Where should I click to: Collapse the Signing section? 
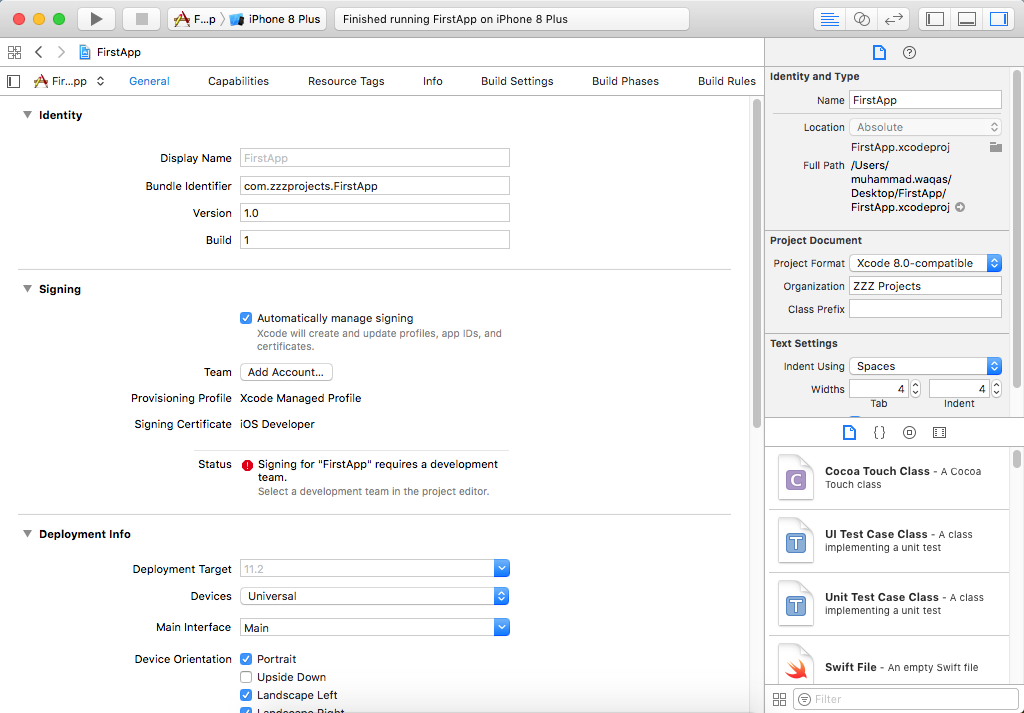tap(27, 289)
